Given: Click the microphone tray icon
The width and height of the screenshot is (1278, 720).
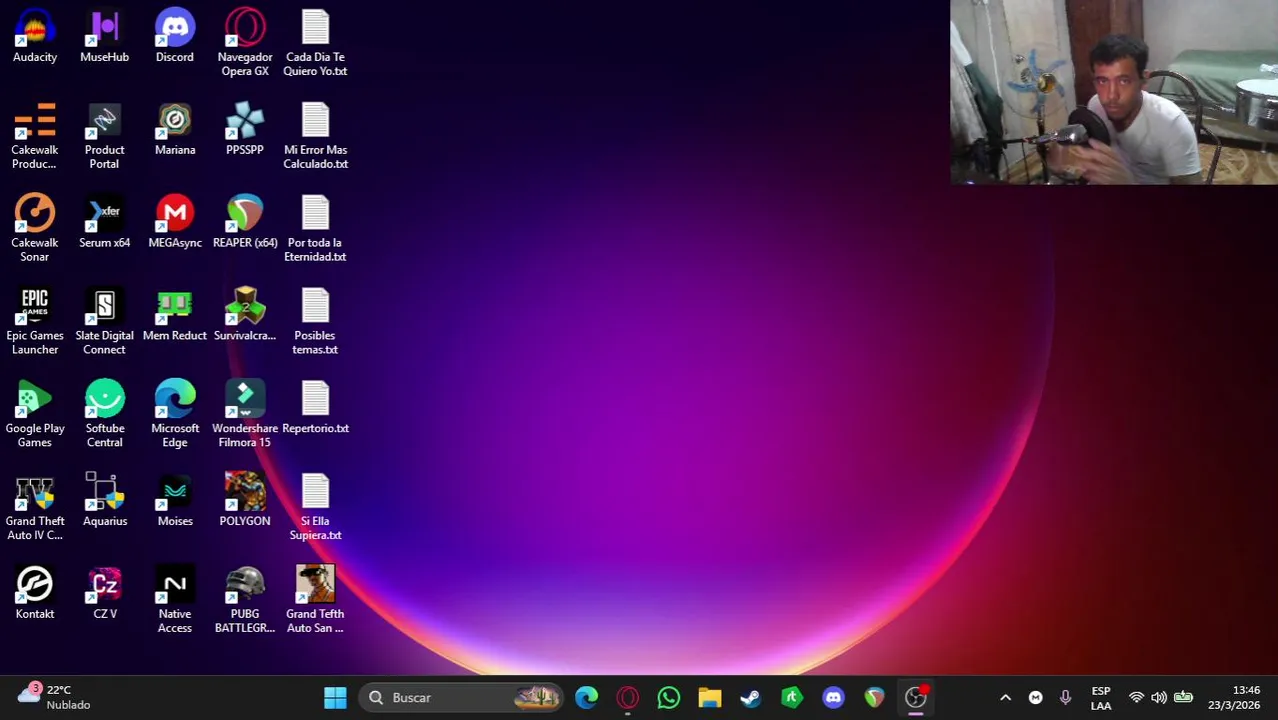Looking at the screenshot, I should (x=1065, y=697).
